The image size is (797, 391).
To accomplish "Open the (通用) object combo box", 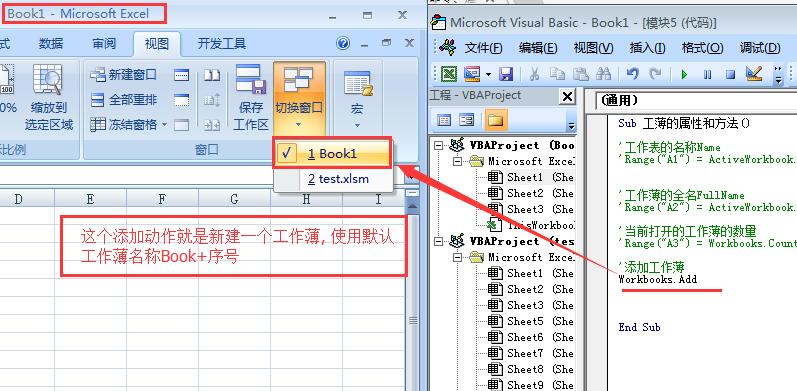I will pos(696,101).
